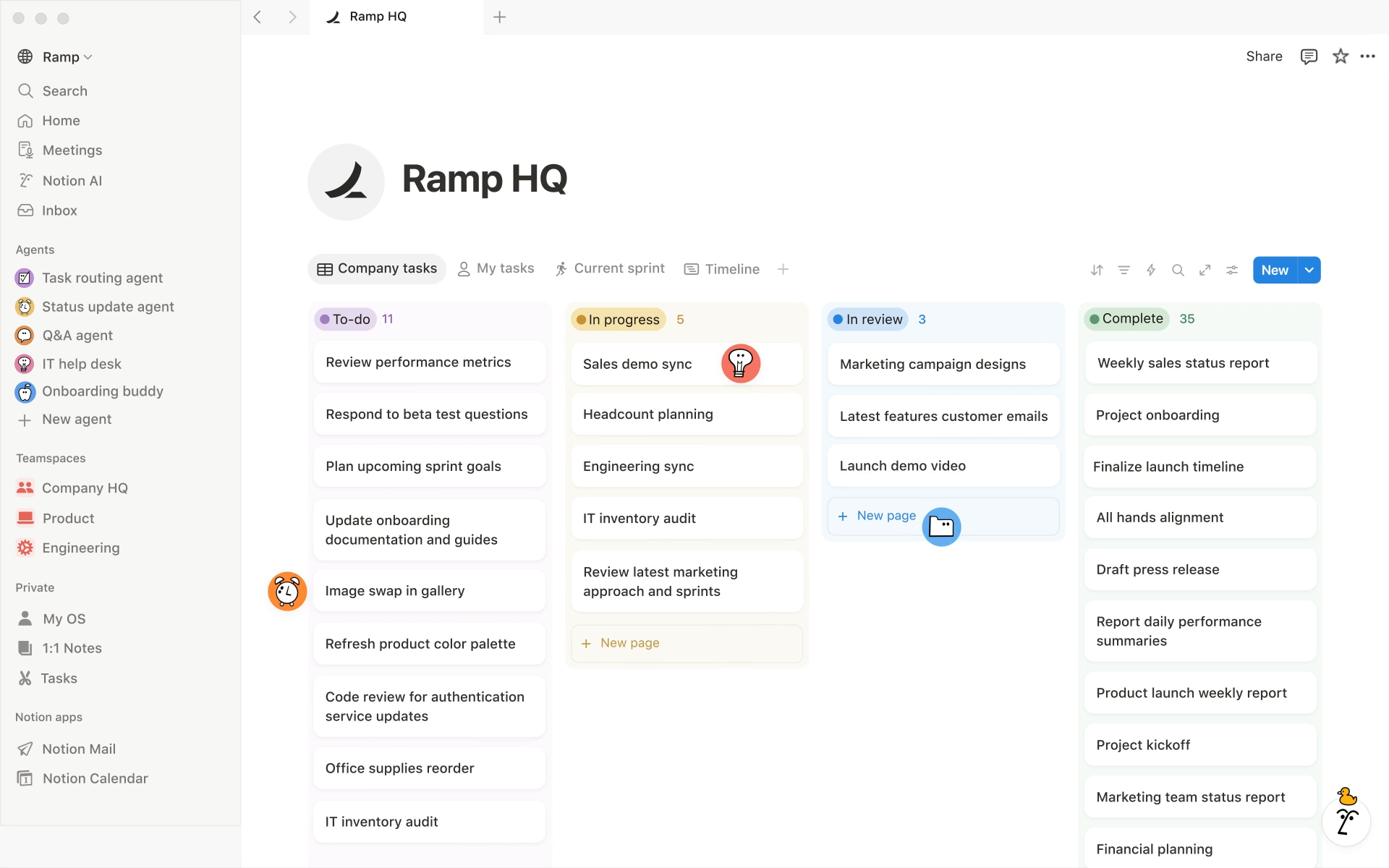This screenshot has height=868, width=1389.
Task: Open the Inbox tray icon
Action: 25,210
